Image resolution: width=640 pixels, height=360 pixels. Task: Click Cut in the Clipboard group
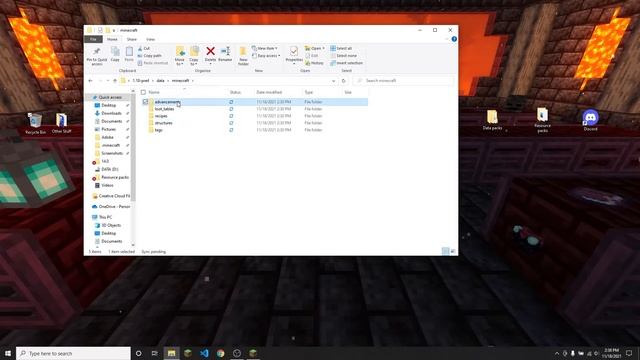click(144, 48)
